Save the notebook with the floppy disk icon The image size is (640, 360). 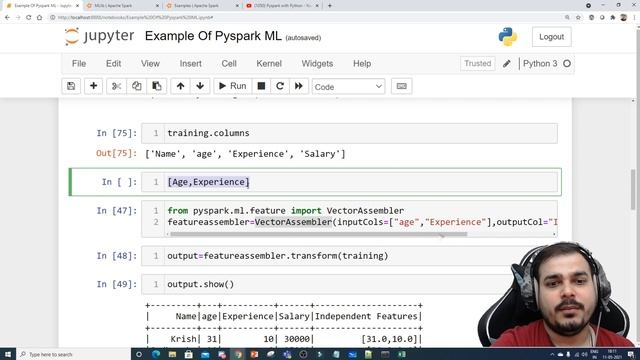tap(71, 86)
